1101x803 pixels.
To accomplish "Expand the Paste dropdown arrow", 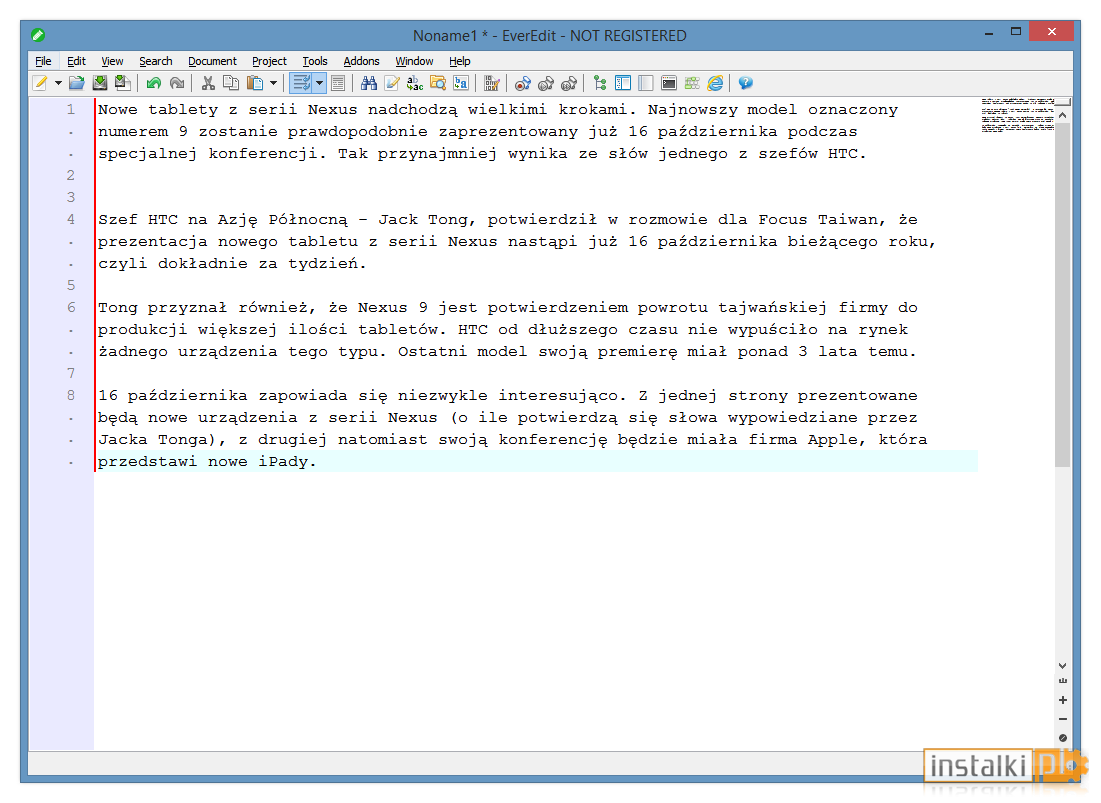I will click(273, 84).
